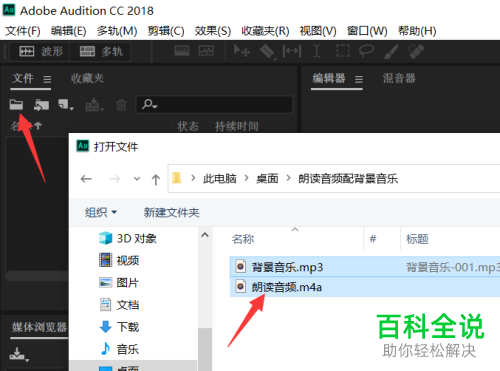Open the 组织 dropdown
The height and width of the screenshot is (371, 500).
(x=101, y=212)
